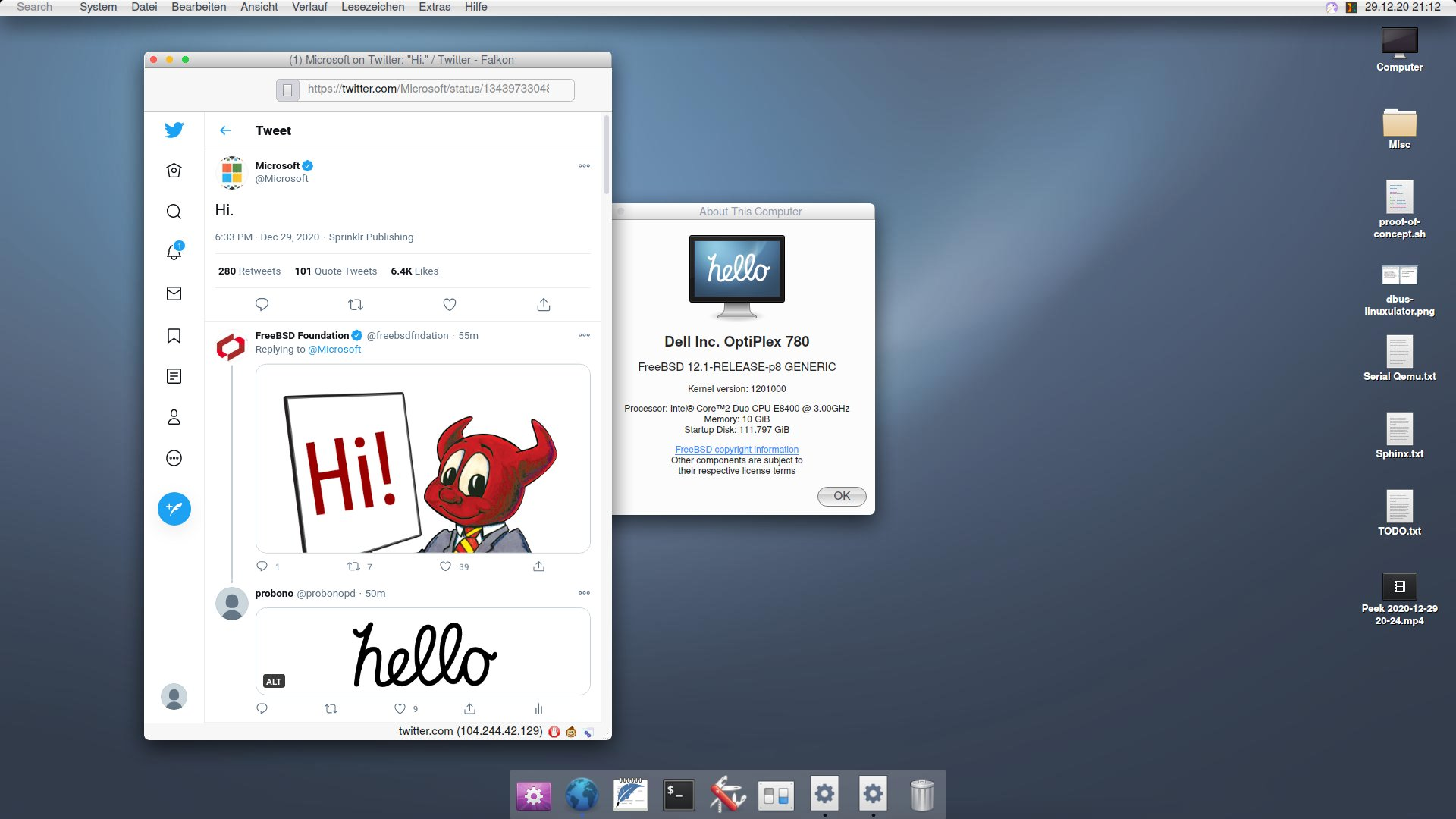View notifications via the bell icon

pyautogui.click(x=174, y=253)
